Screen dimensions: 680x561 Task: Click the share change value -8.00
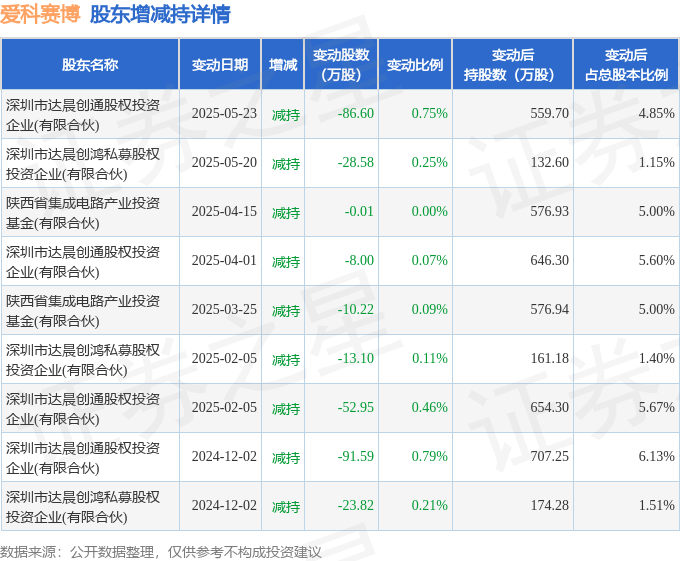359,261
